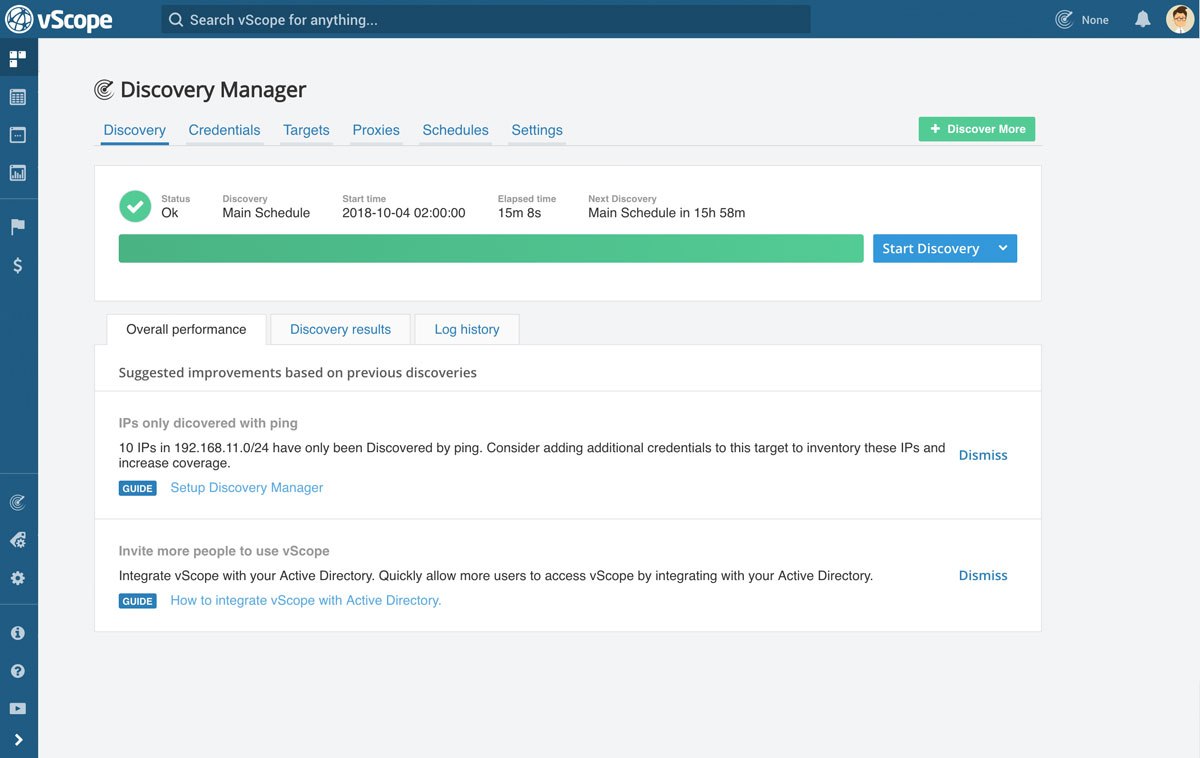Open the table explorer sidebar icon
This screenshot has width=1200, height=758.
(18, 97)
